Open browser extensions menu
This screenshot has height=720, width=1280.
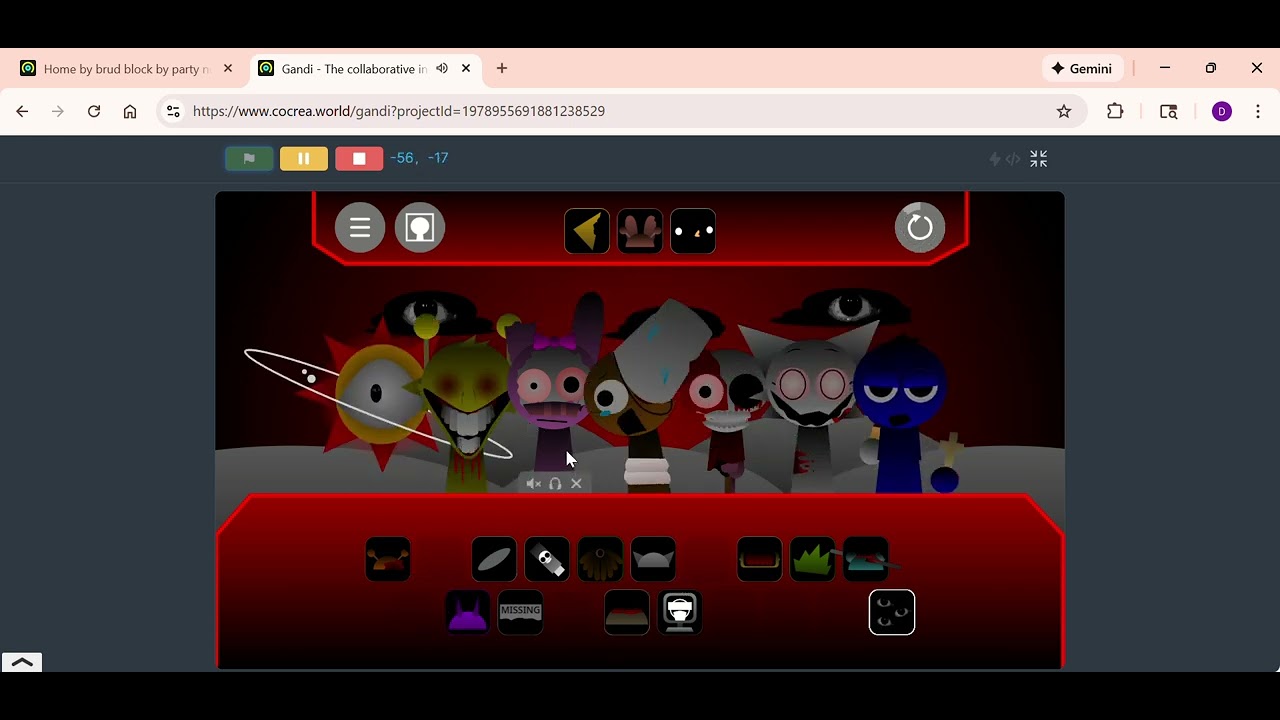click(x=1115, y=111)
